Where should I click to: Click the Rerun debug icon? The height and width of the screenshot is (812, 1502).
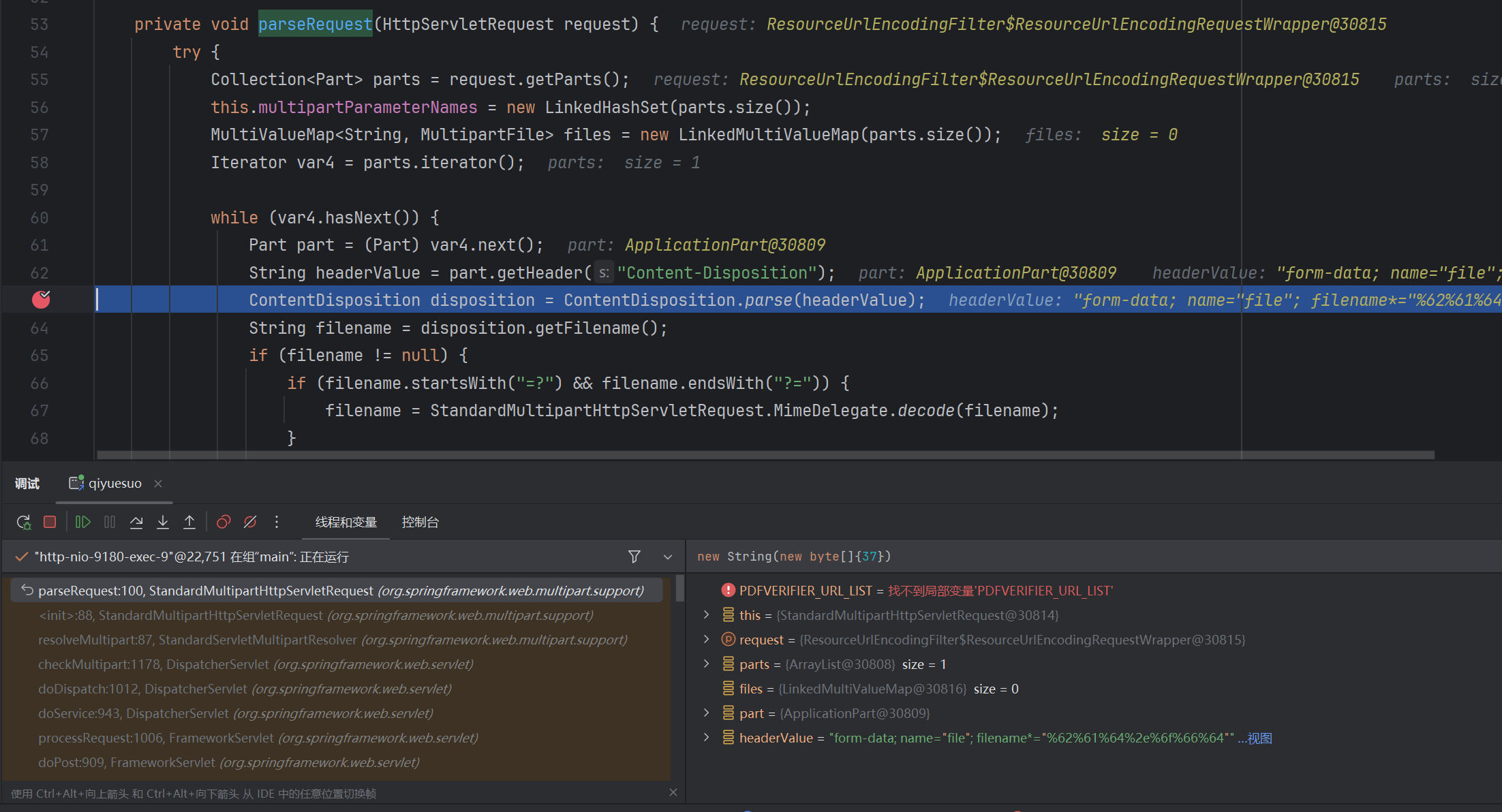(x=23, y=522)
